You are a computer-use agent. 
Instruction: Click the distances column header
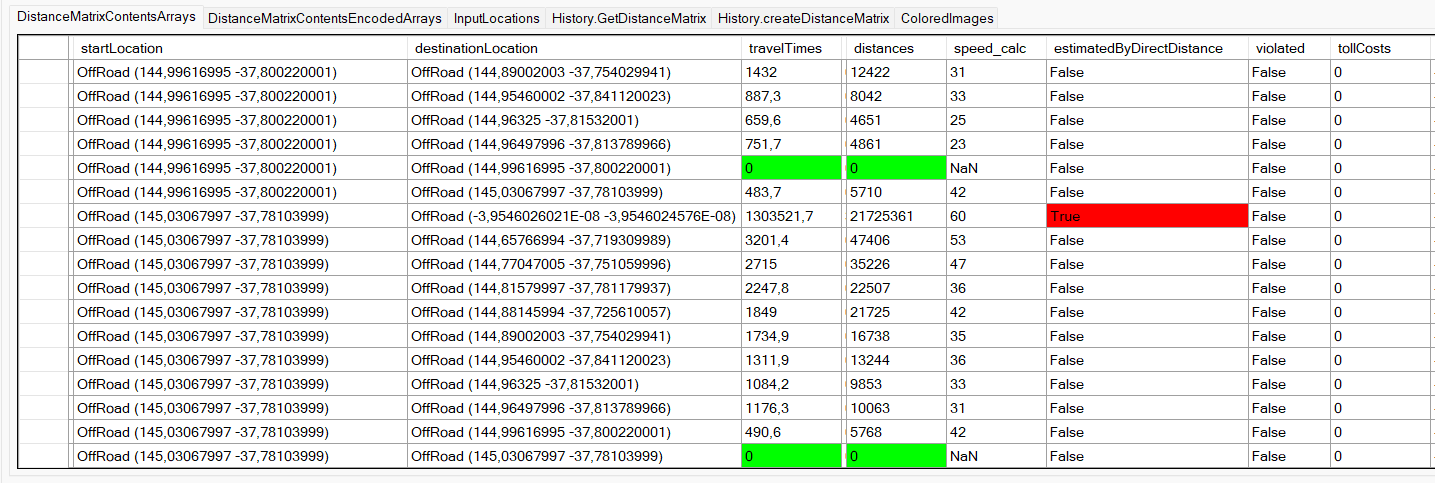(x=895, y=48)
